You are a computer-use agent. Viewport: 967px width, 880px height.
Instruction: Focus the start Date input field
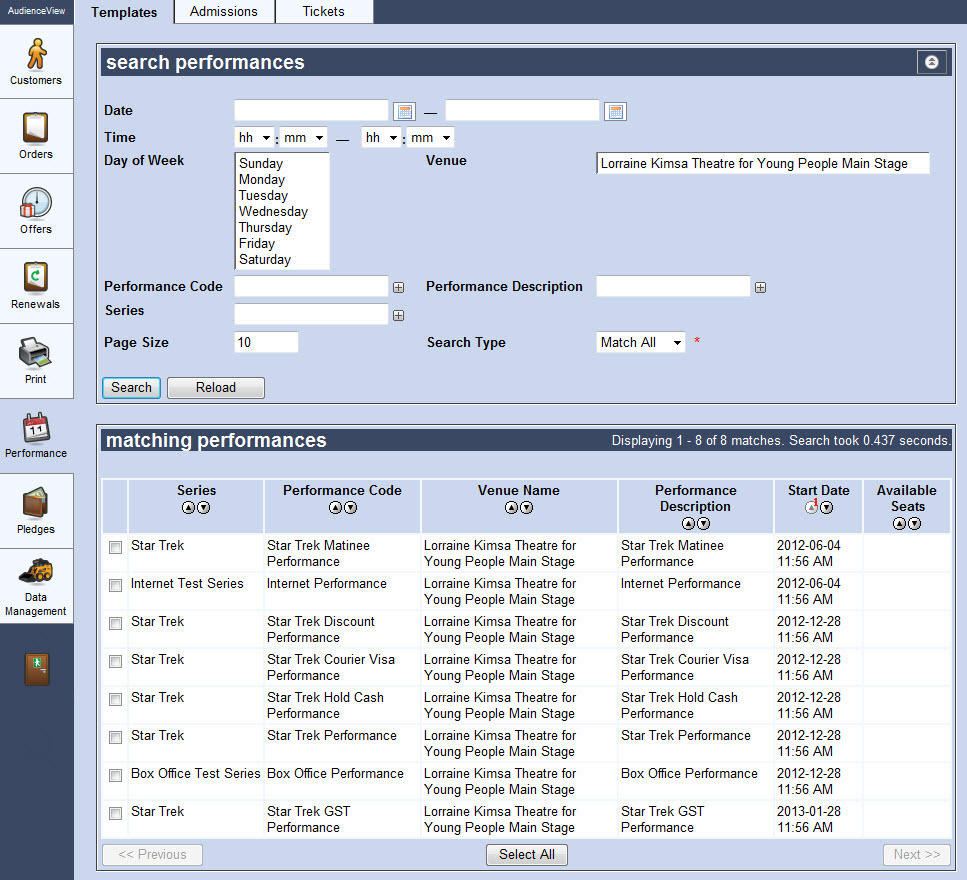(311, 110)
